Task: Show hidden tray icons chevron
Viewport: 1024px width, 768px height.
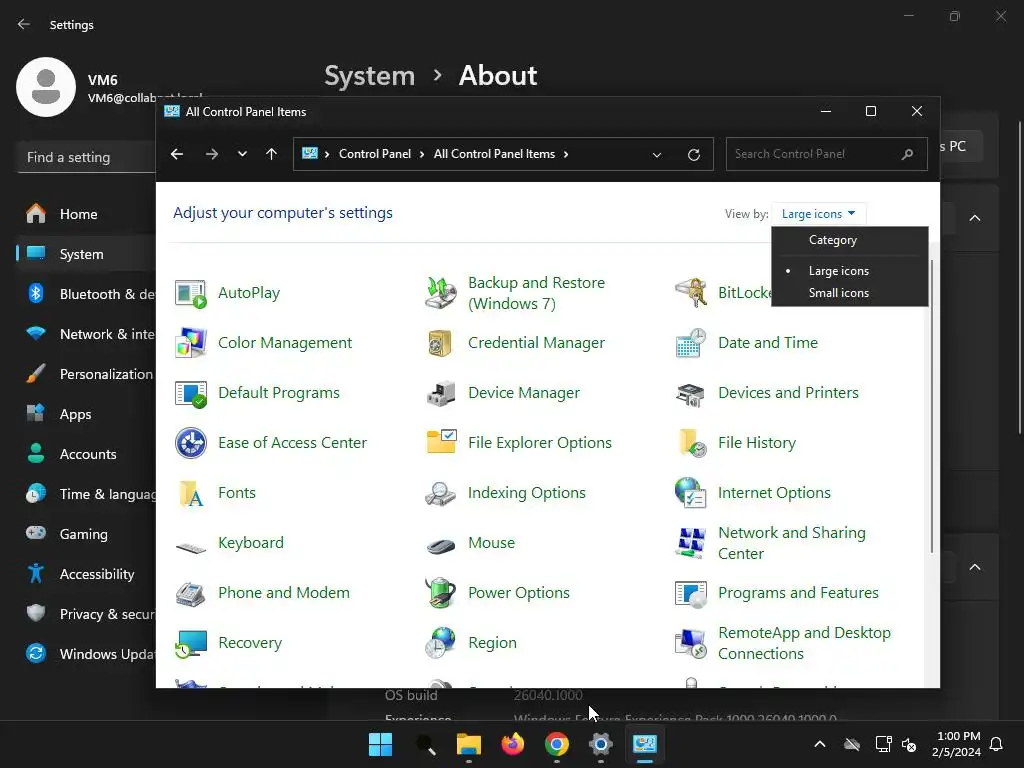Action: 820,744
